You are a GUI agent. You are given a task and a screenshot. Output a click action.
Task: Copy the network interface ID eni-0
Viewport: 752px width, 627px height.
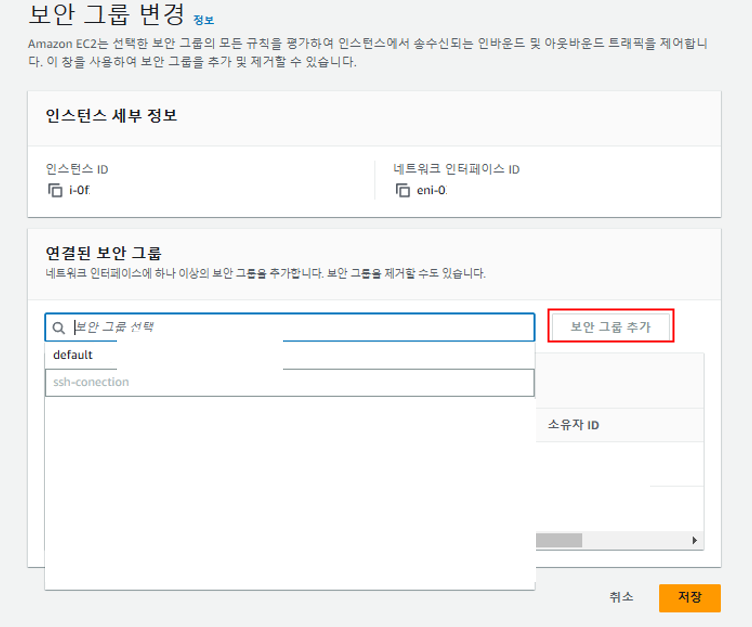click(x=403, y=190)
